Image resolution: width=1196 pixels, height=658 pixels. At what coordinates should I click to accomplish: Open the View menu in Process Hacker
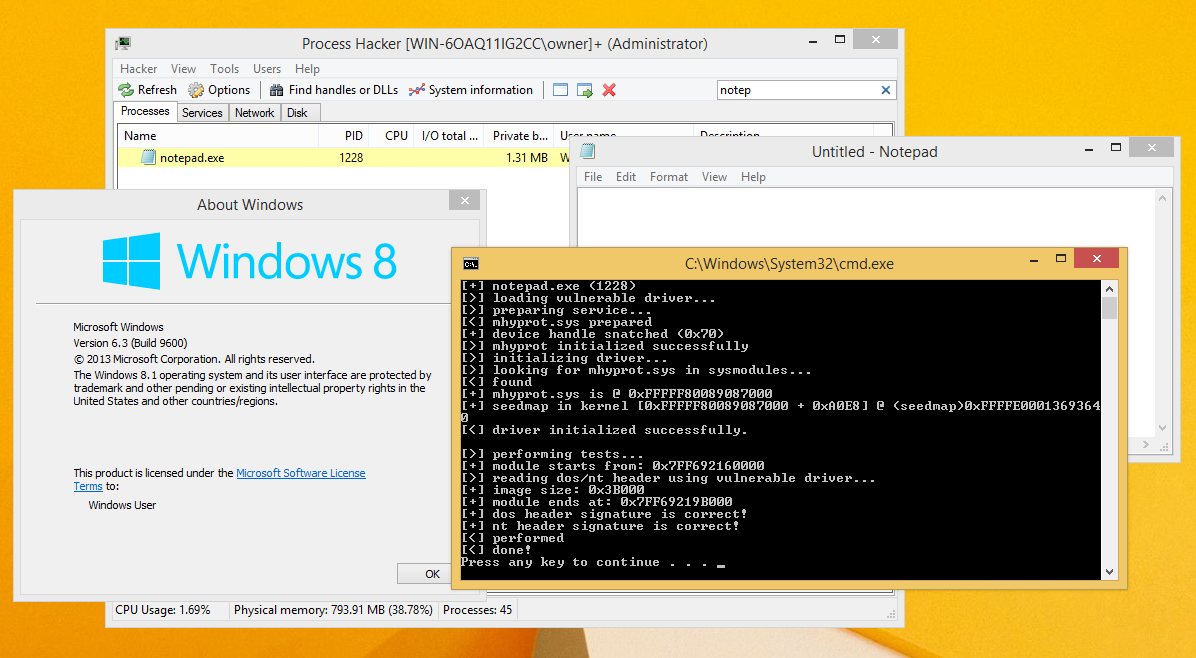click(x=183, y=69)
